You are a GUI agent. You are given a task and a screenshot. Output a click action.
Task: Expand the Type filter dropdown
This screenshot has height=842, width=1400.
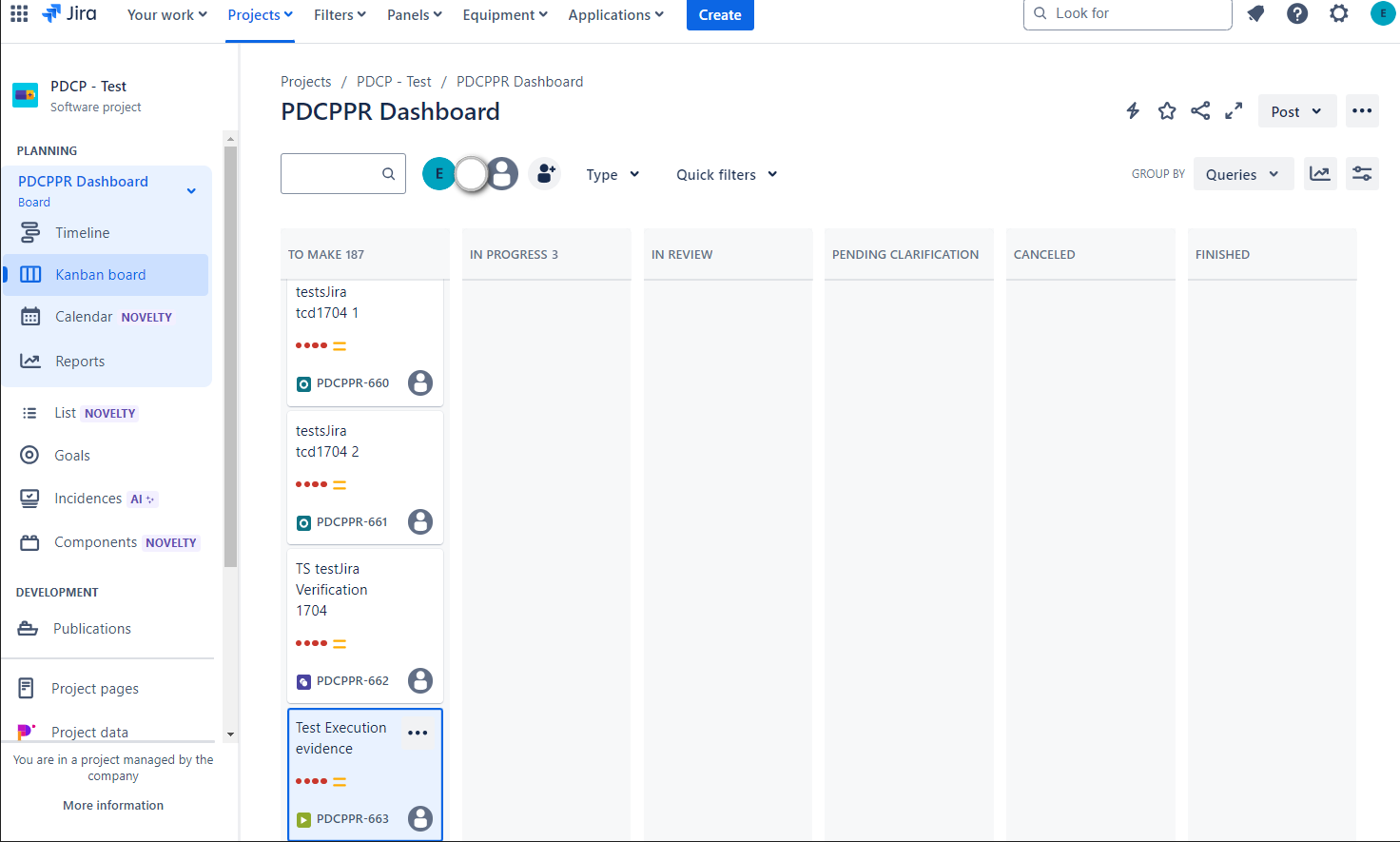[x=612, y=174]
